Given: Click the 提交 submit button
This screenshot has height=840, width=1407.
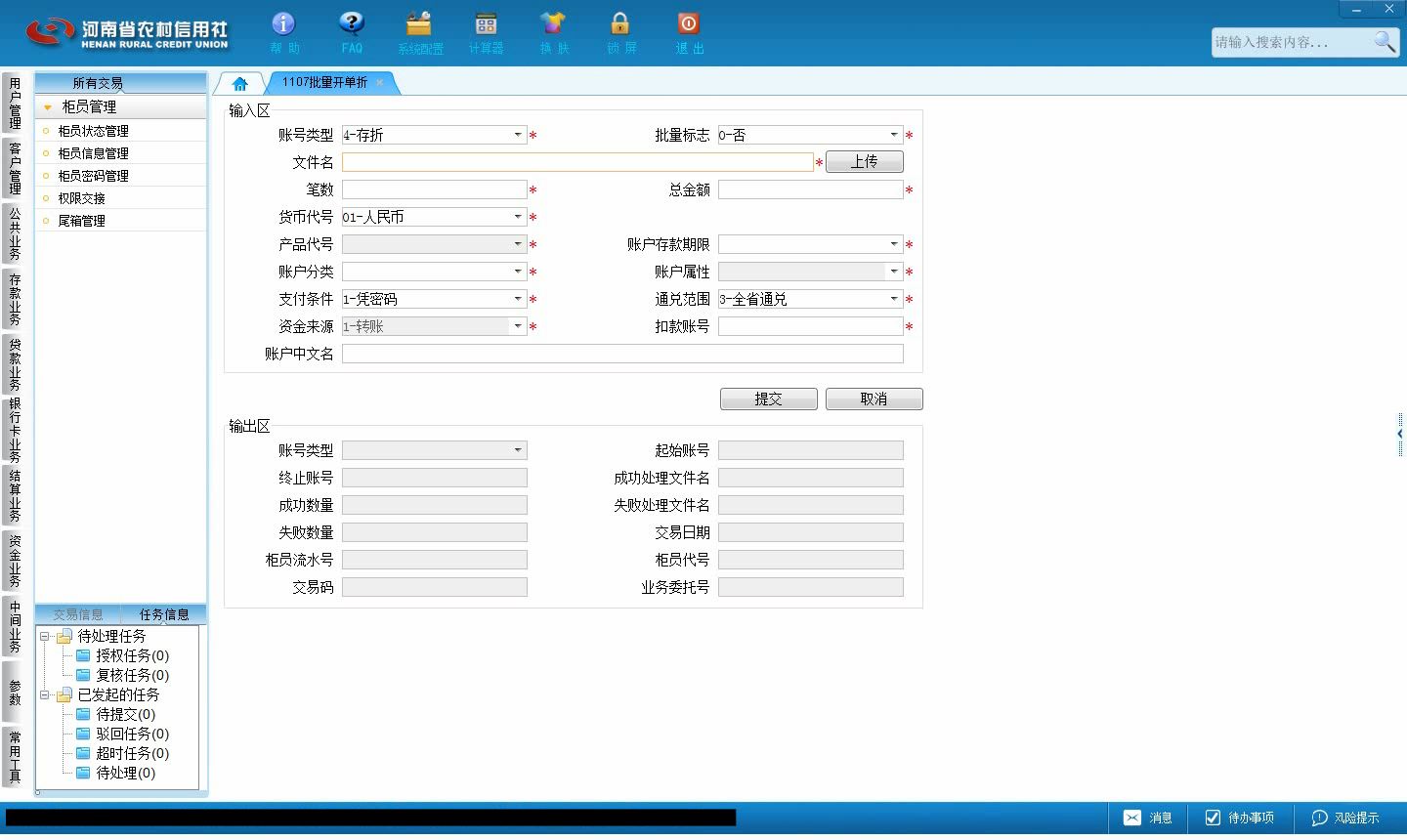Looking at the screenshot, I should click(768, 399).
